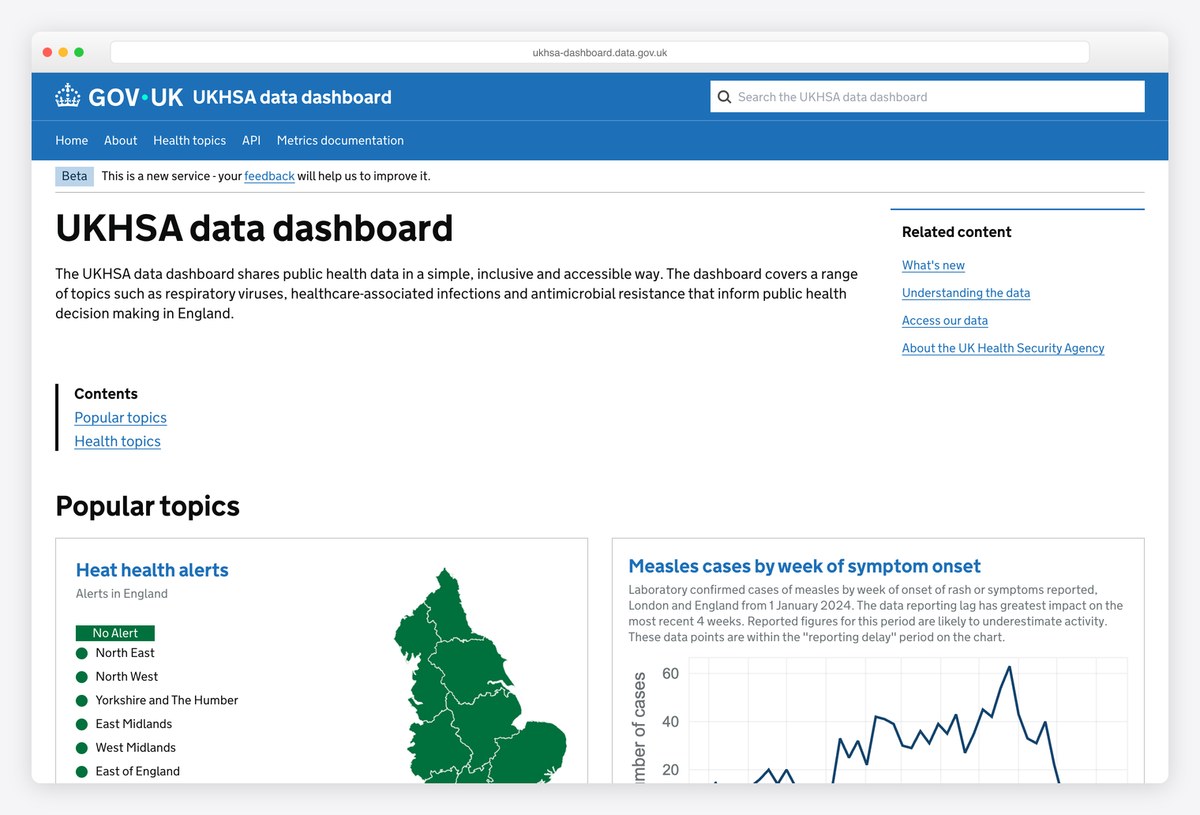The height and width of the screenshot is (815, 1200).
Task: Click the East of England text
Action: click(x=138, y=771)
